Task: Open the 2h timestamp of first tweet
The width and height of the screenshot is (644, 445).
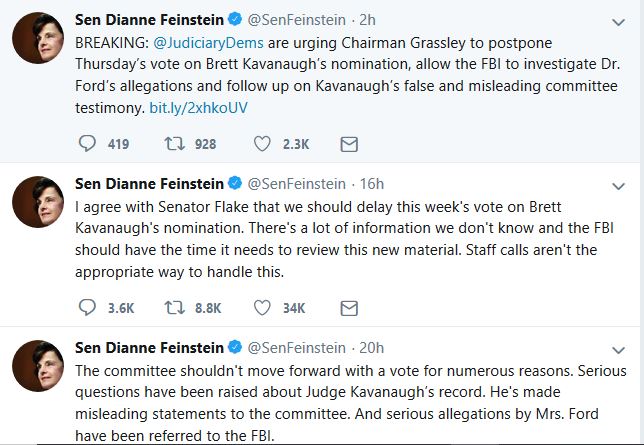Action: click(x=367, y=20)
